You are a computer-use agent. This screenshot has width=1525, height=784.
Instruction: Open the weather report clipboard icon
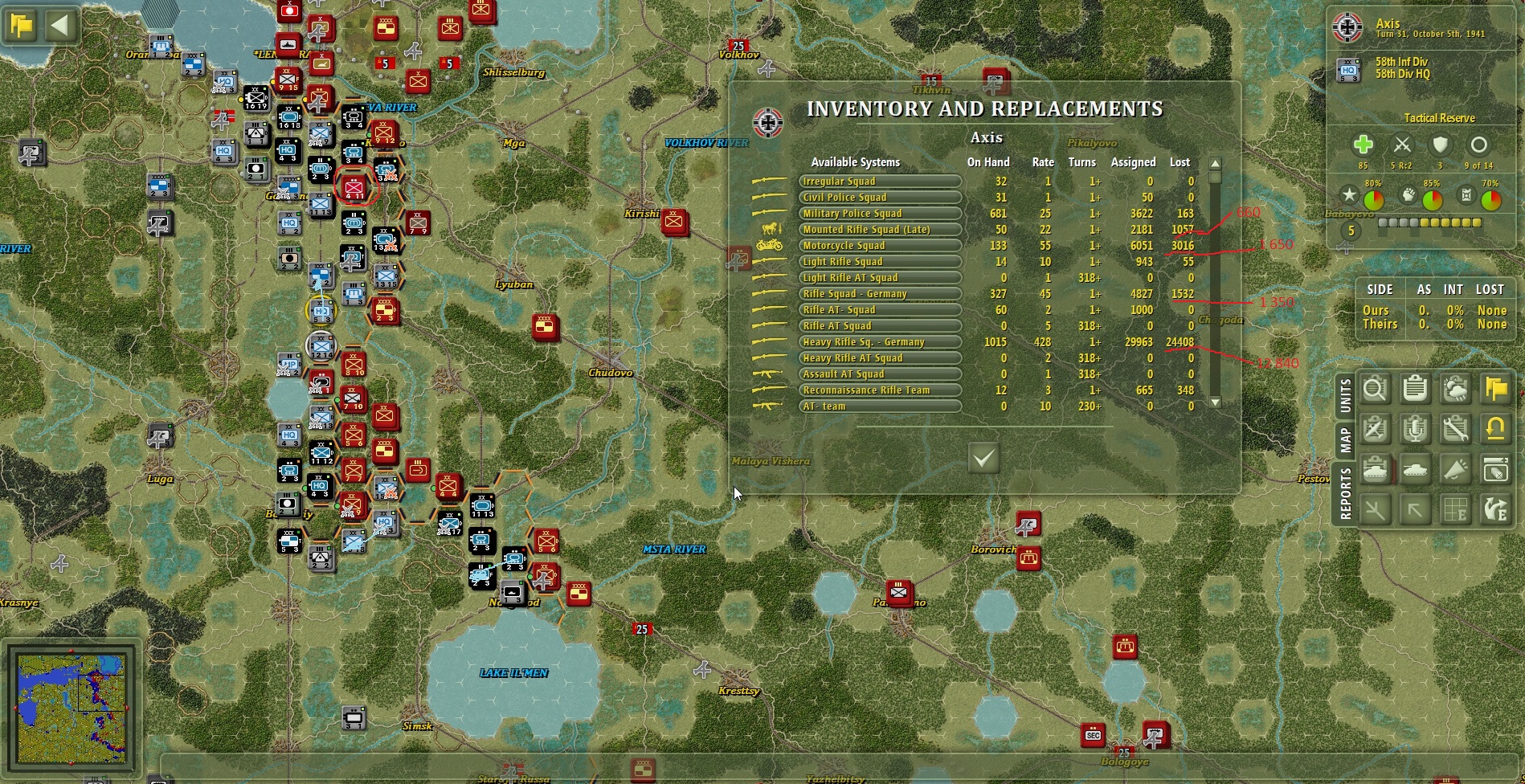pos(1456,389)
